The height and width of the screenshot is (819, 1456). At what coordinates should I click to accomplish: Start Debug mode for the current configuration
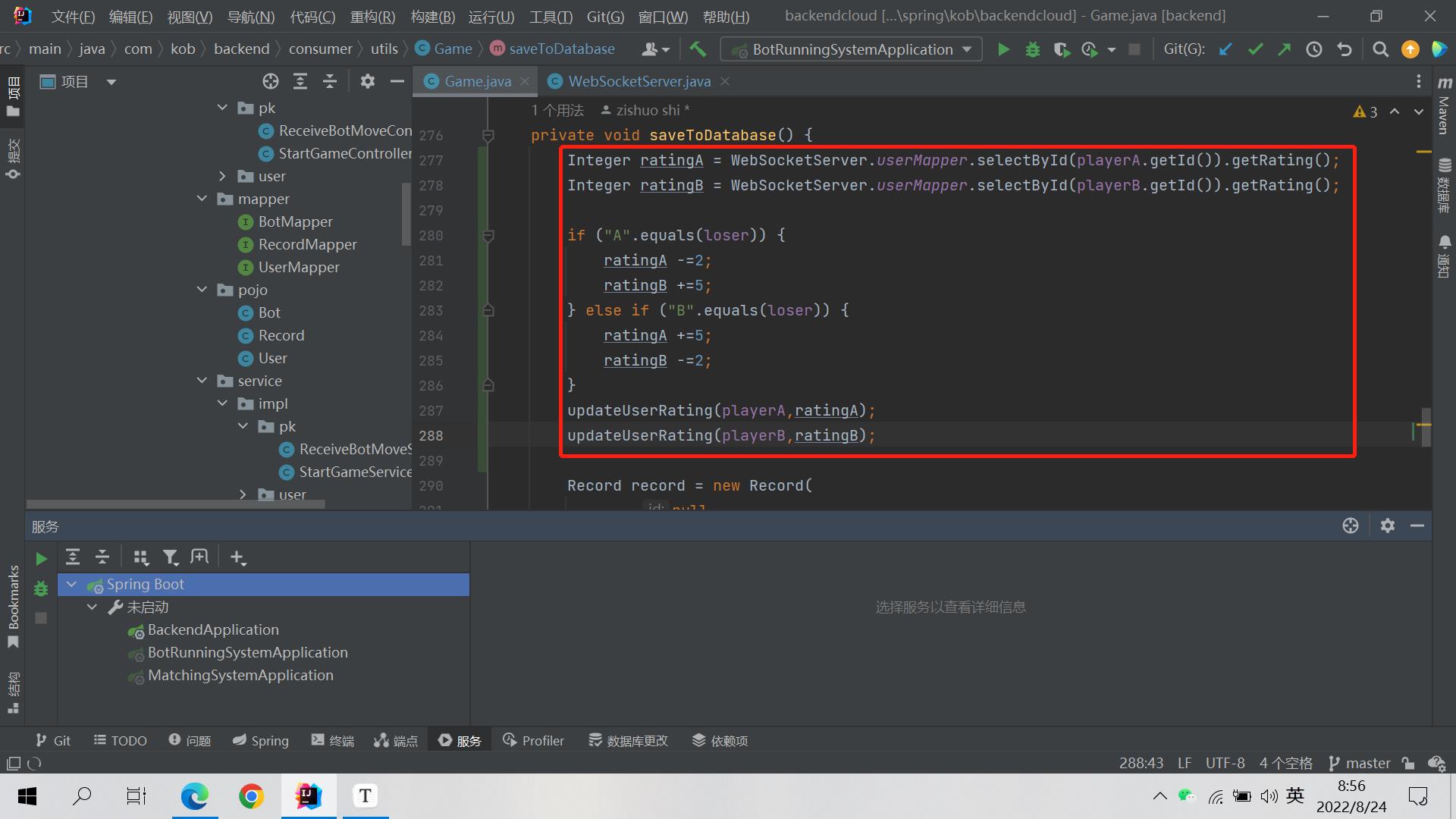click(1032, 49)
